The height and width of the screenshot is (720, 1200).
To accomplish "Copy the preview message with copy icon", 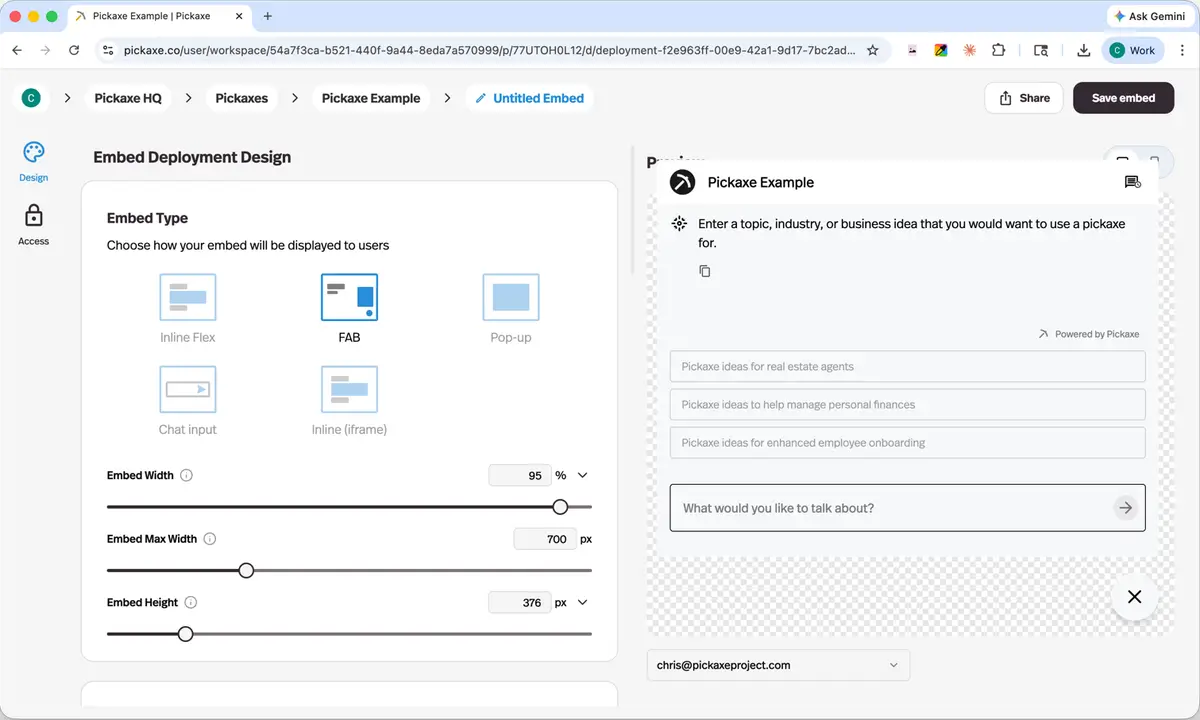I will click(705, 271).
